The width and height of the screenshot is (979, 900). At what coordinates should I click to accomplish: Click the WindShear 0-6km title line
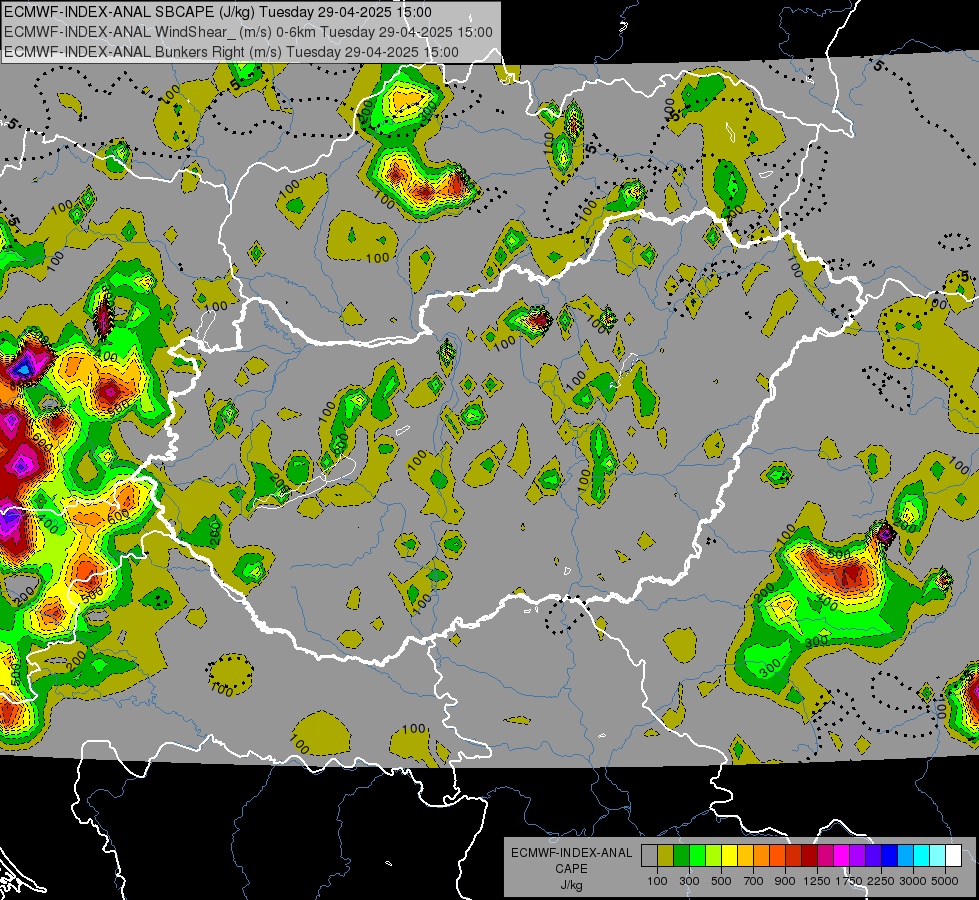point(248,32)
